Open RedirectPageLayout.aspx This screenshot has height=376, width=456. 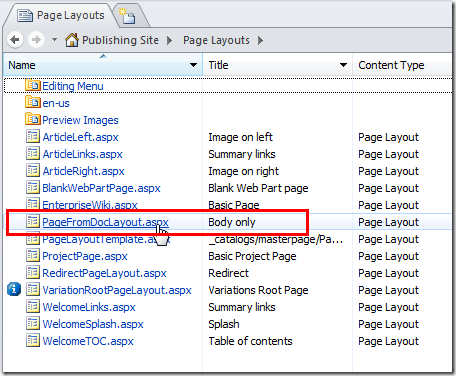[x=104, y=273]
